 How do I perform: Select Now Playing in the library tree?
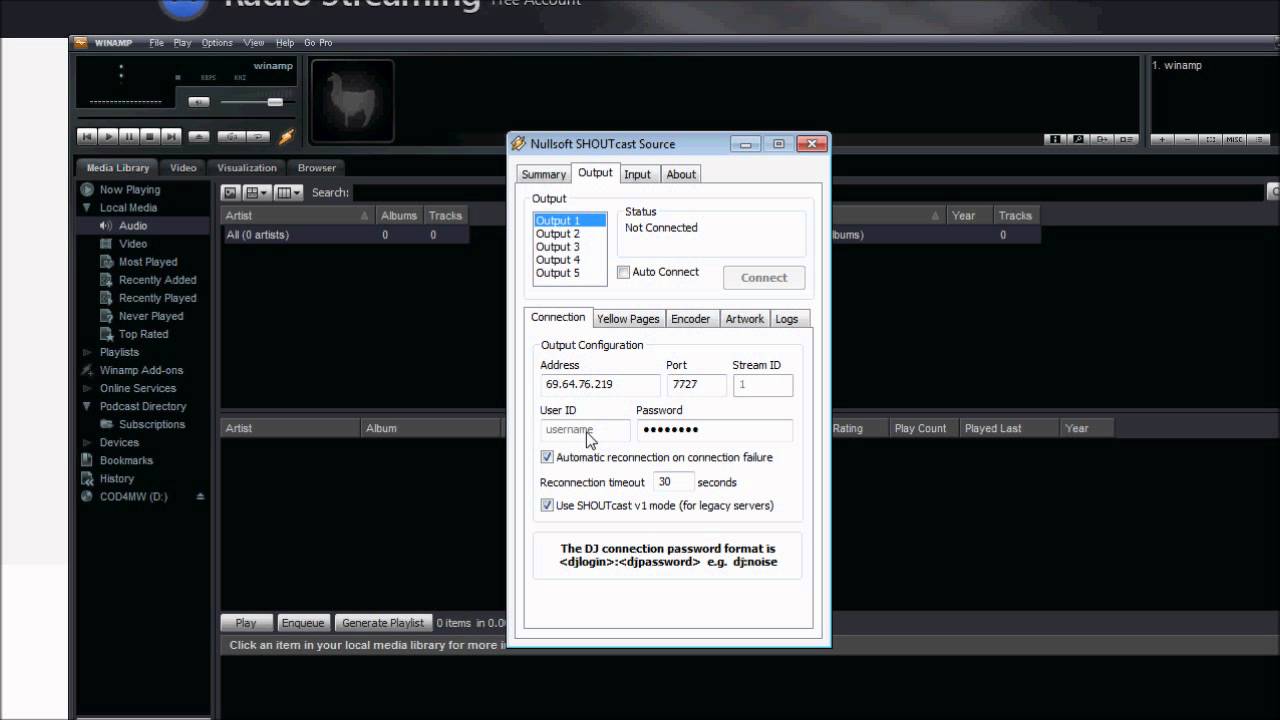[x=129, y=190]
